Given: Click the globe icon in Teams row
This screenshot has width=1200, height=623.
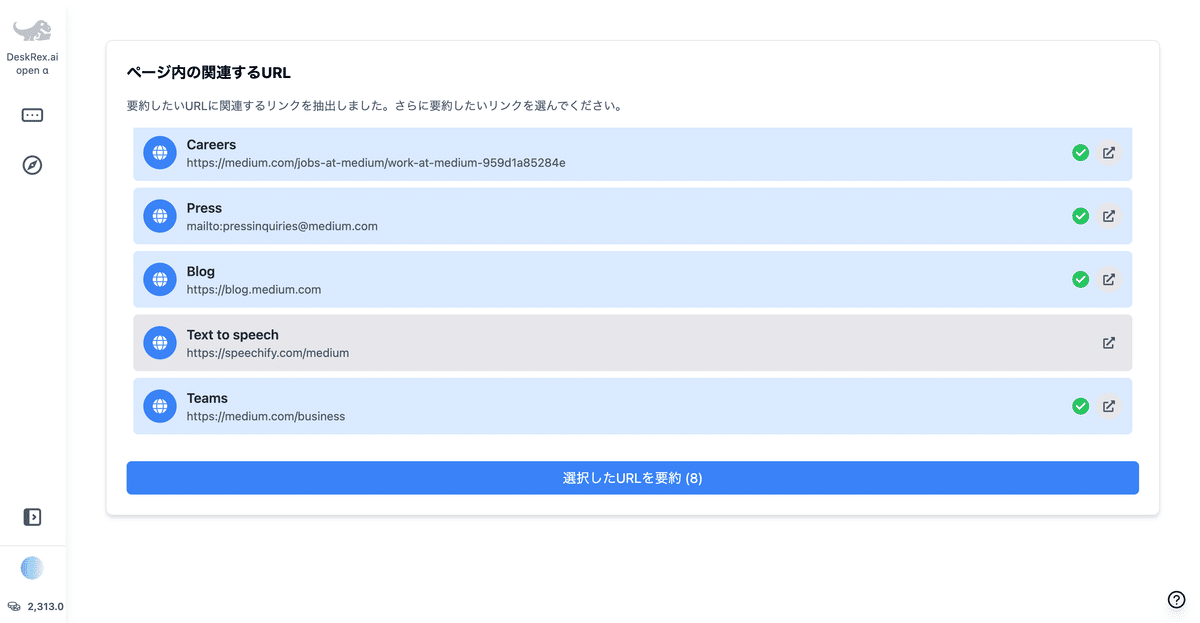Looking at the screenshot, I should click(x=160, y=406).
